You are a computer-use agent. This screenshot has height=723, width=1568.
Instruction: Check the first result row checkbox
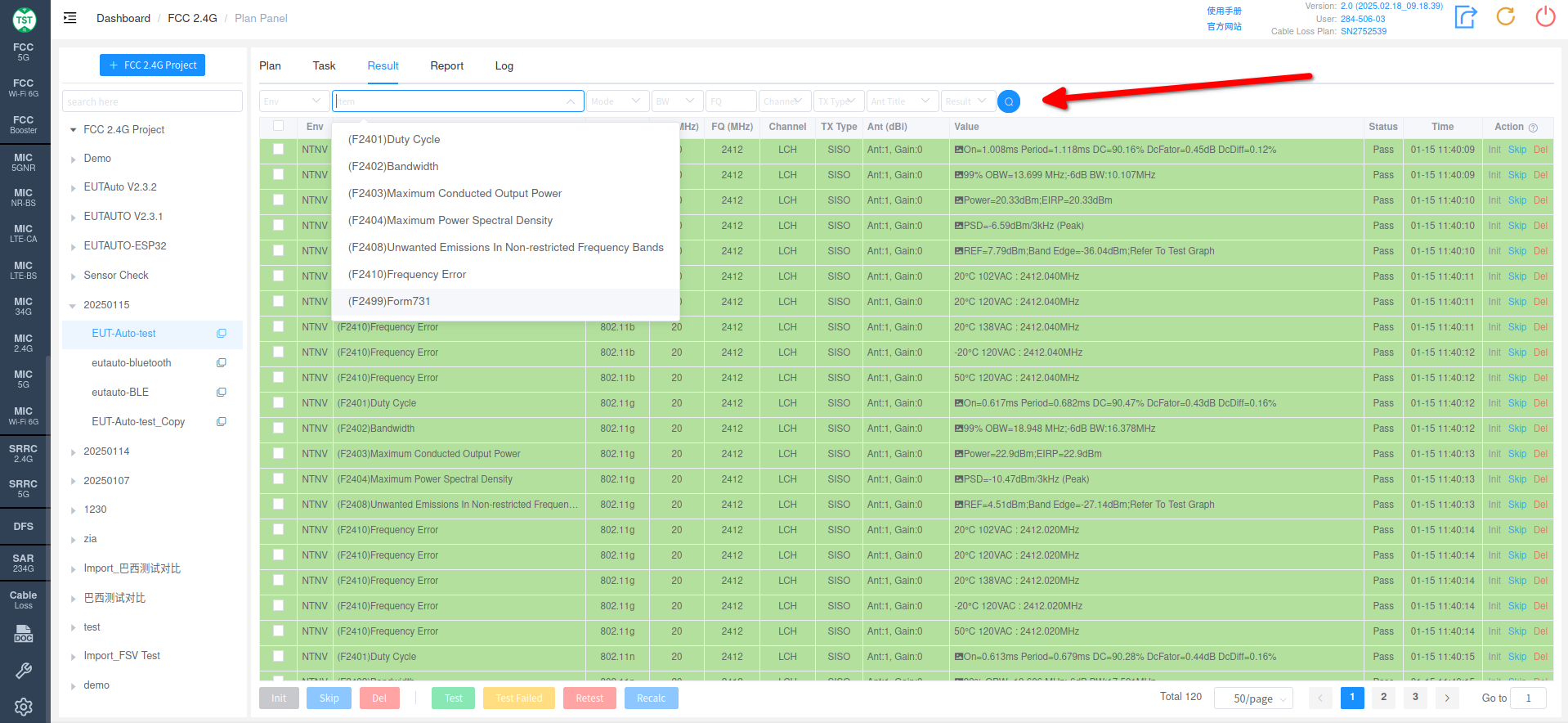tap(279, 150)
